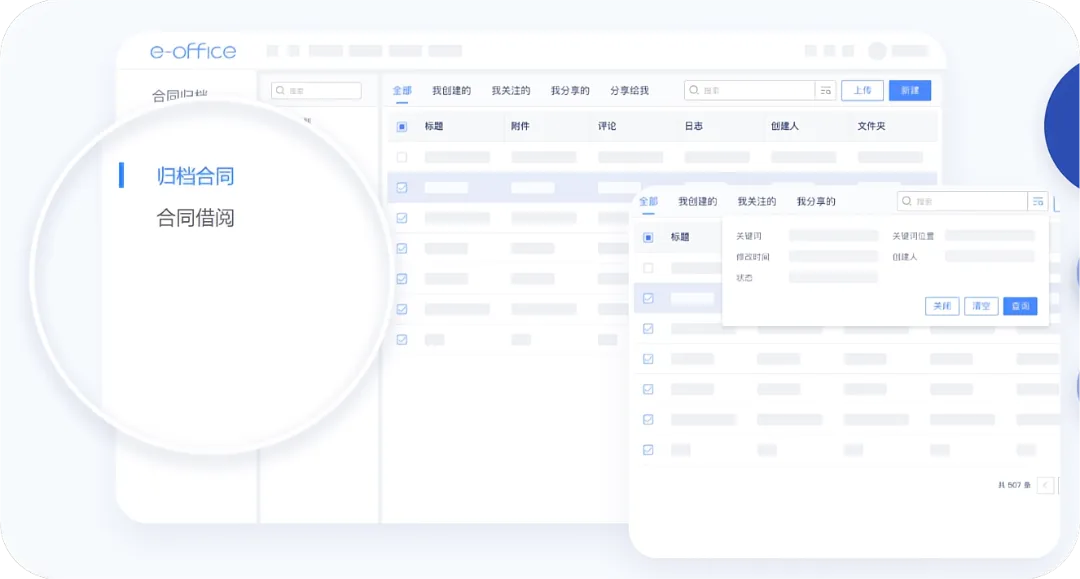
Task: Toggle select-all checkbox in main table header
Action: [402, 127]
